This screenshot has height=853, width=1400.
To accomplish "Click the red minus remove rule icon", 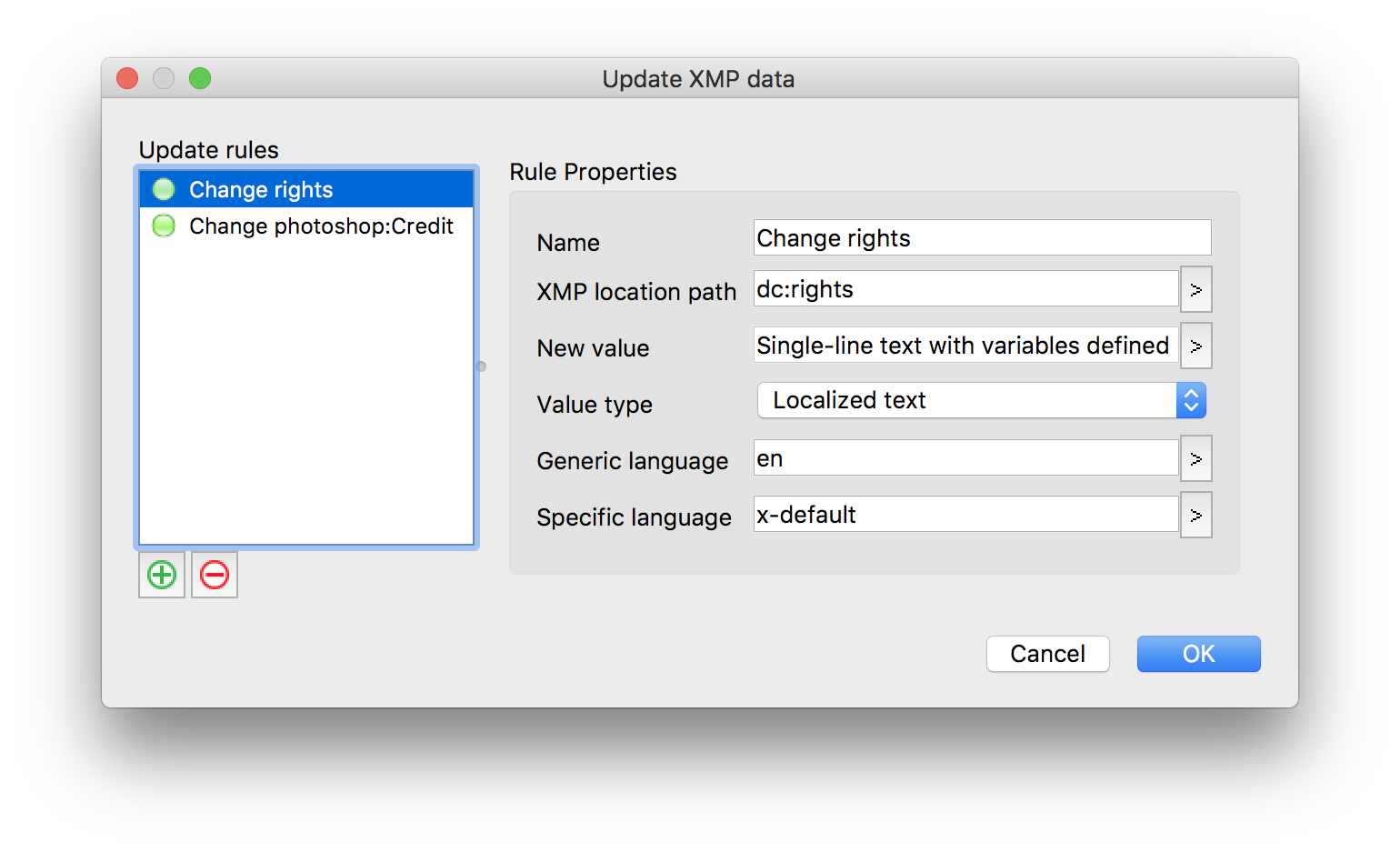I will (x=215, y=575).
